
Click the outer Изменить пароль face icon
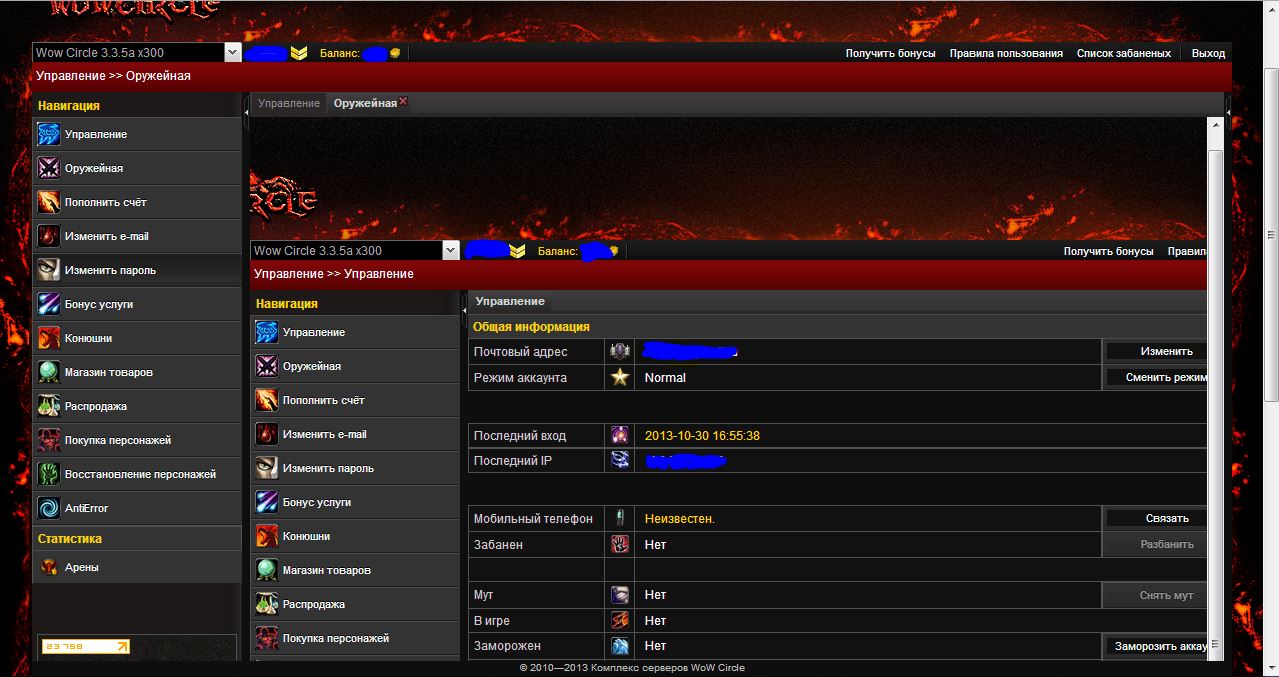coord(48,270)
